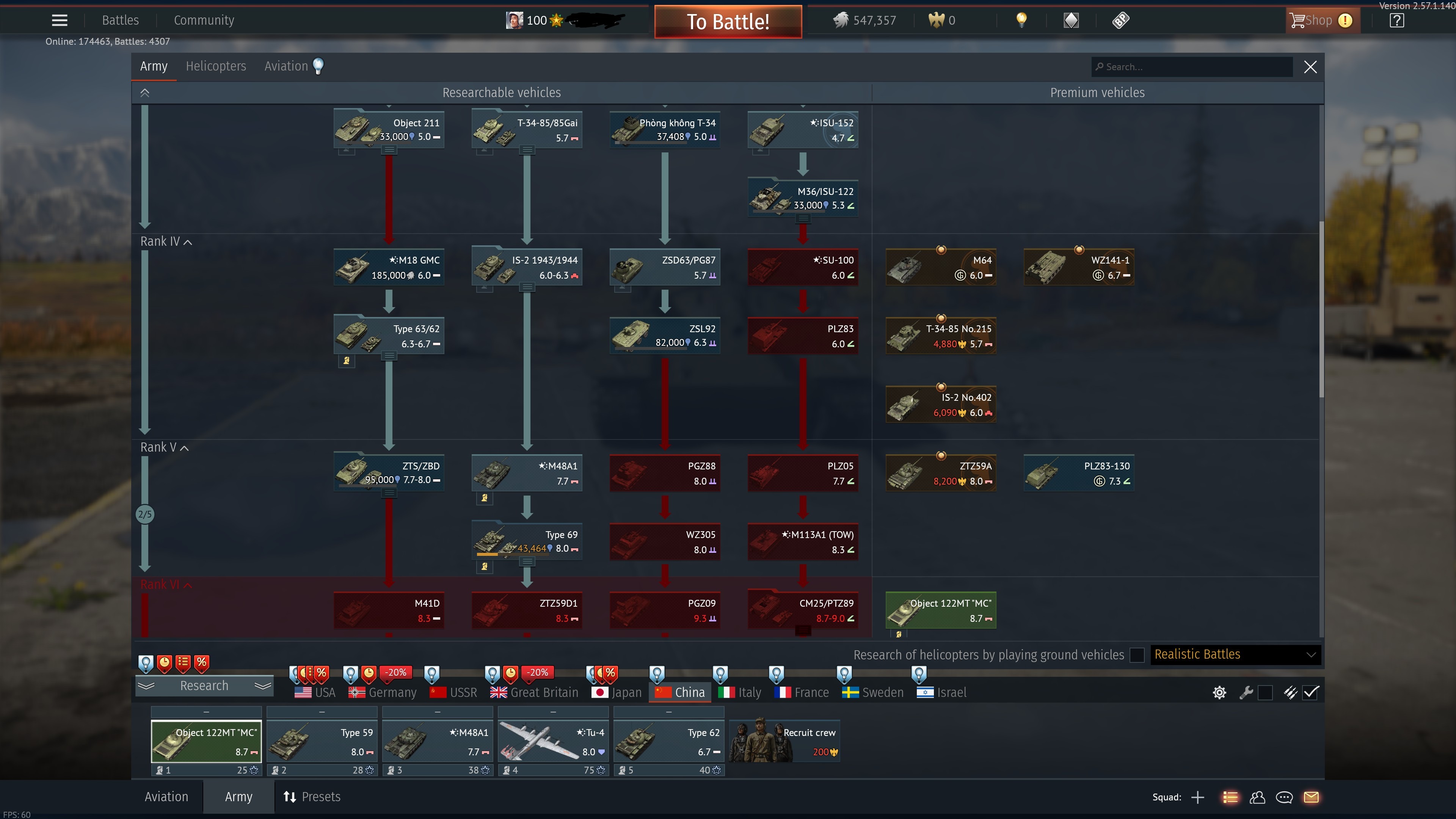Select the PLZ83-130 premium vehicle tile
The width and height of the screenshot is (1456, 819).
coord(1078,473)
